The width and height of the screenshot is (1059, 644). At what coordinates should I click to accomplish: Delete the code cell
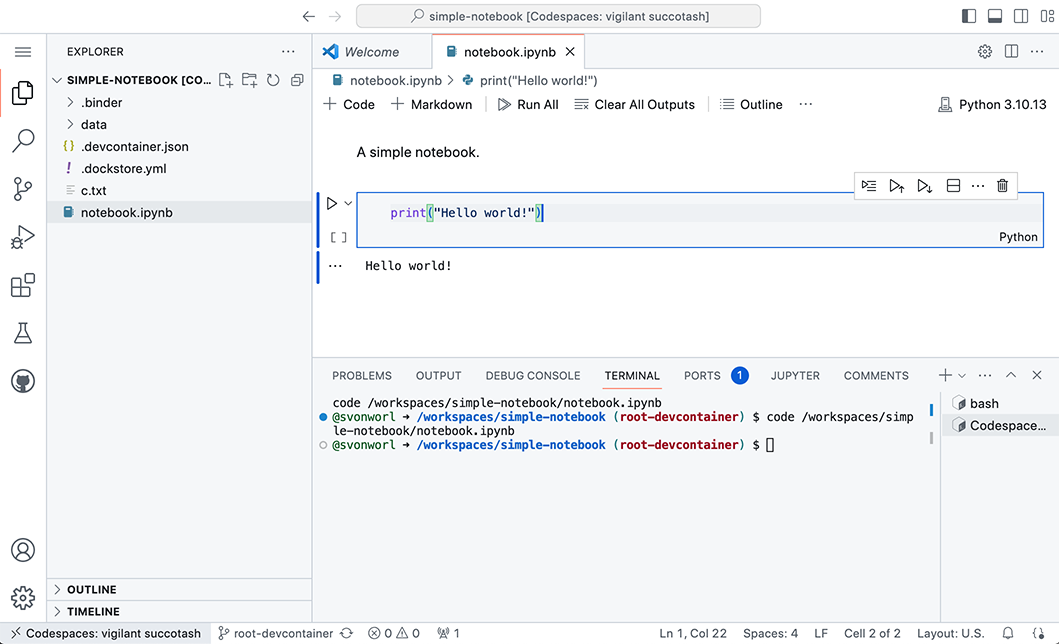1002,185
